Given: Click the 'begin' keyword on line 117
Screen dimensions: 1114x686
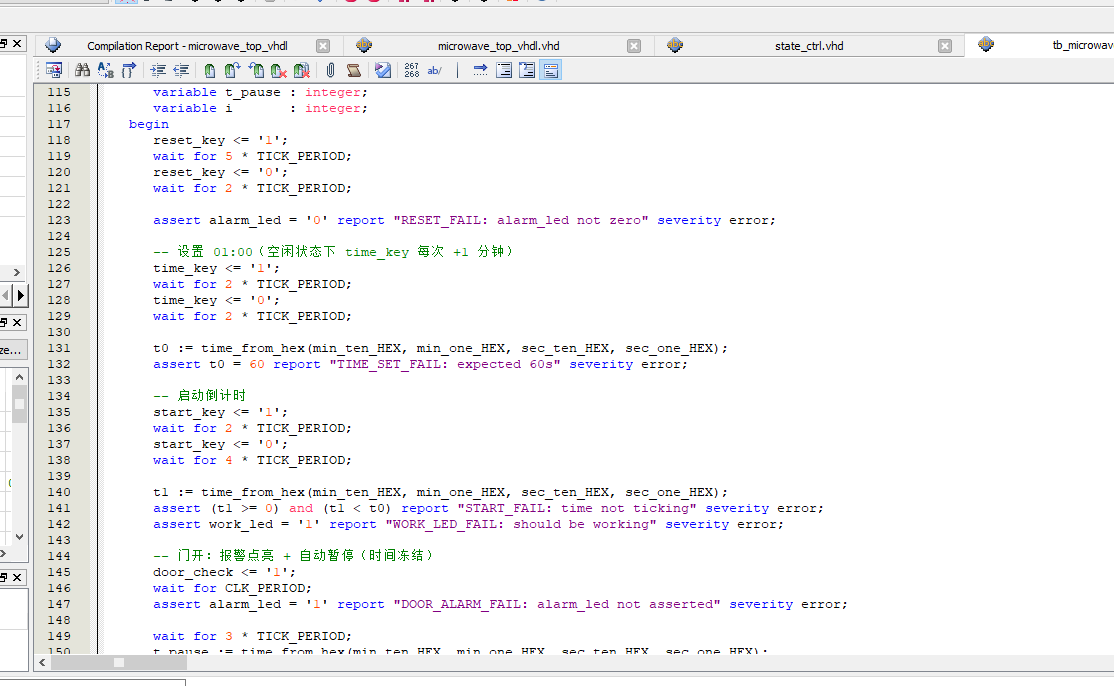Looking at the screenshot, I should click(148, 124).
